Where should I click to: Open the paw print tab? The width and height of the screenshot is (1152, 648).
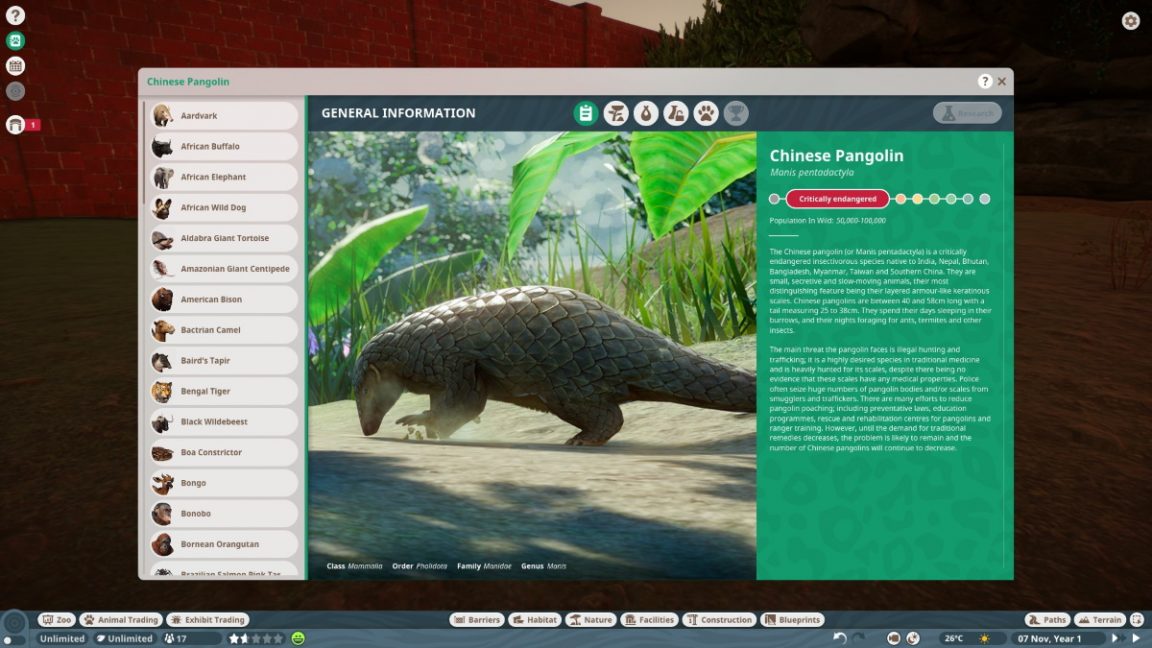click(706, 113)
